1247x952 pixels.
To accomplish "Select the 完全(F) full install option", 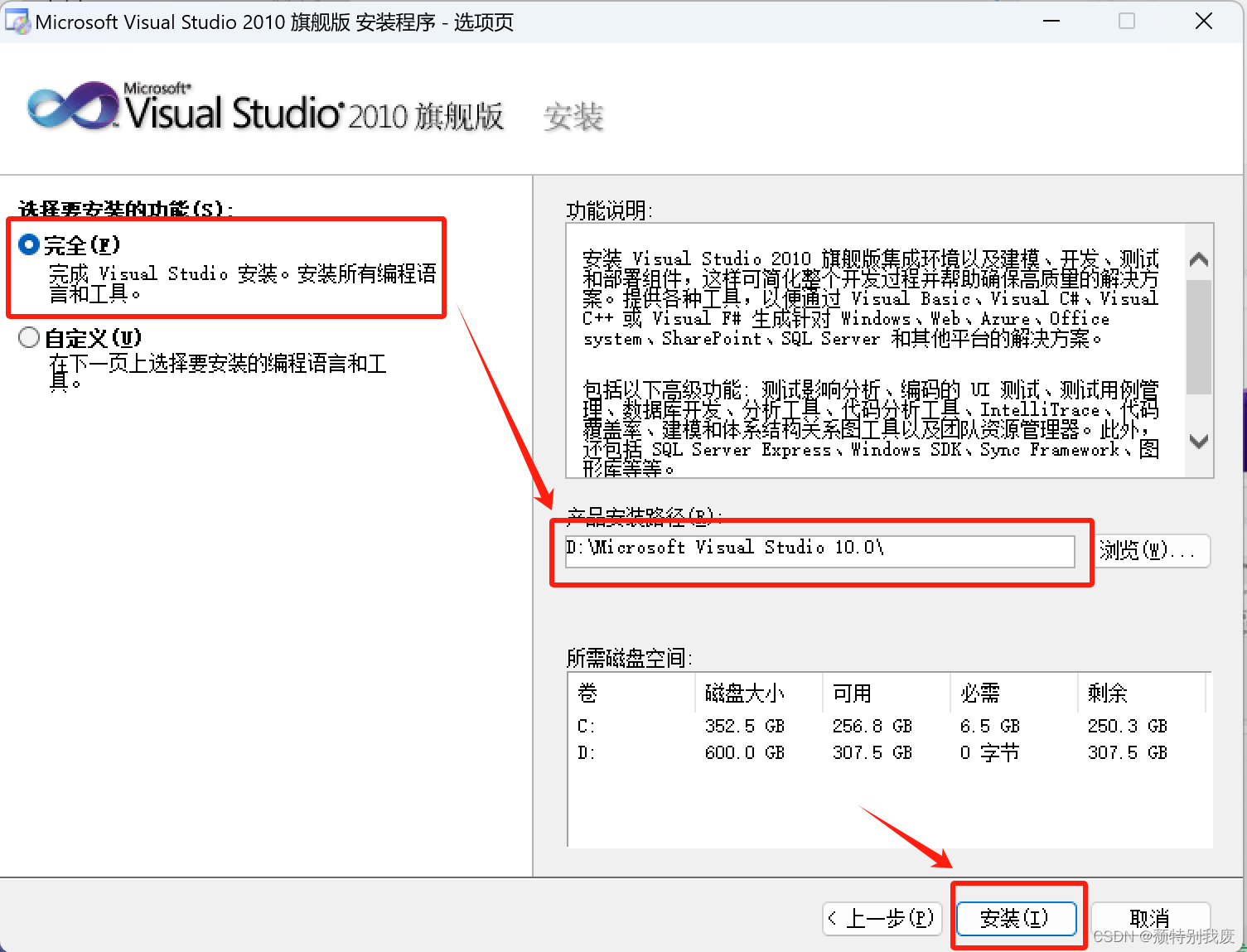I will coord(29,245).
